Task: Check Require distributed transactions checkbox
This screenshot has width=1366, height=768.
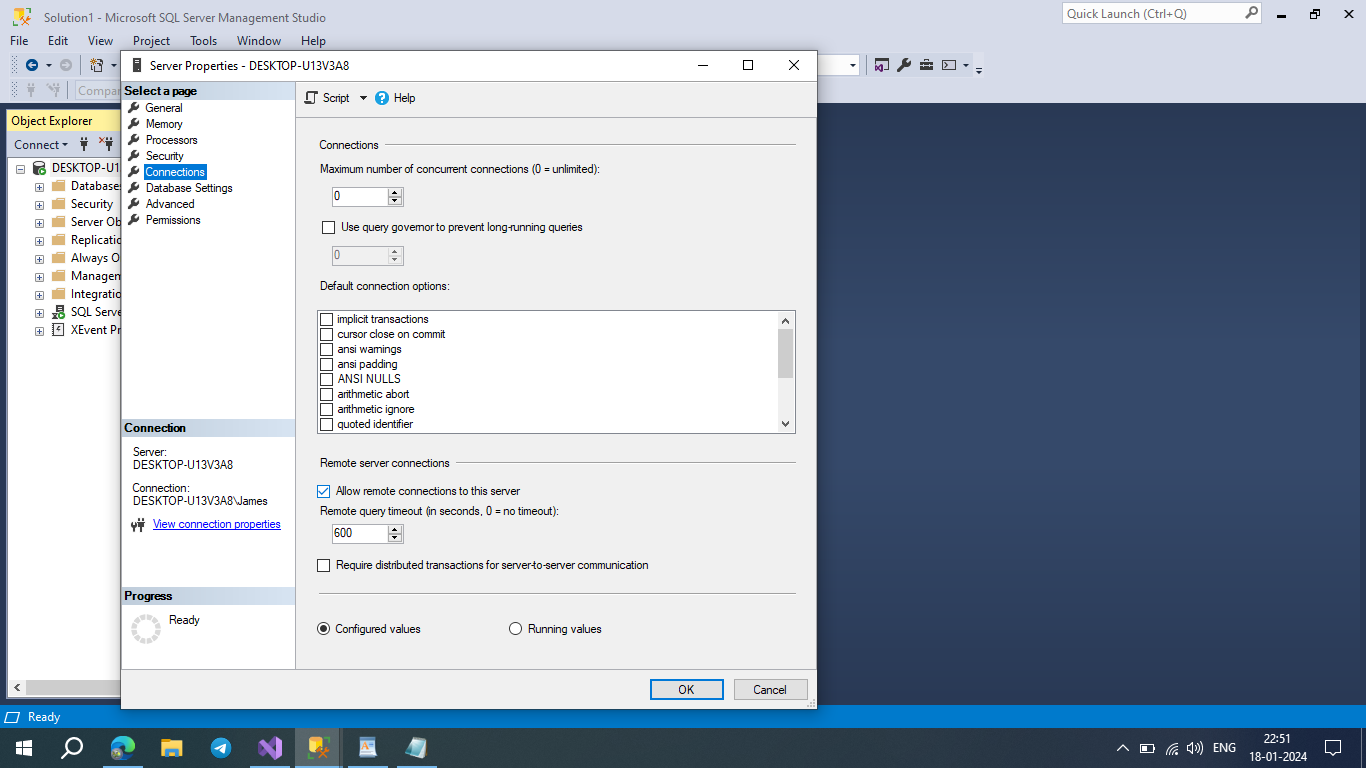Action: point(323,565)
